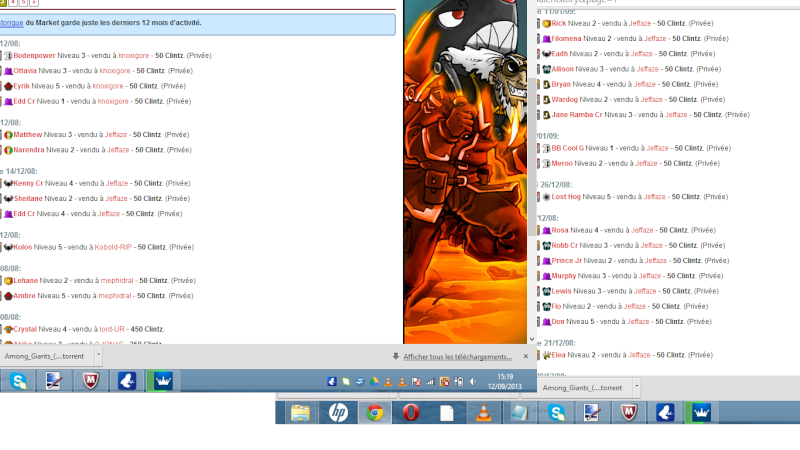Open the Windows Explorer folder taskbar icon

point(300,412)
